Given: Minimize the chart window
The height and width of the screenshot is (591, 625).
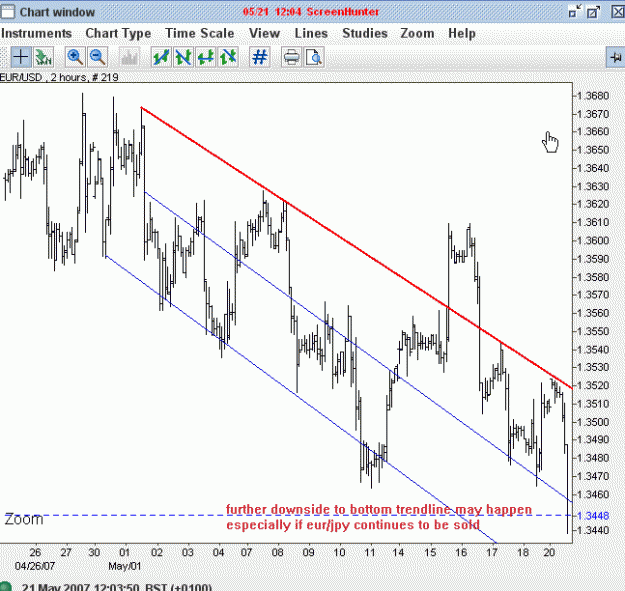Looking at the screenshot, I should pyautogui.click(x=575, y=12).
